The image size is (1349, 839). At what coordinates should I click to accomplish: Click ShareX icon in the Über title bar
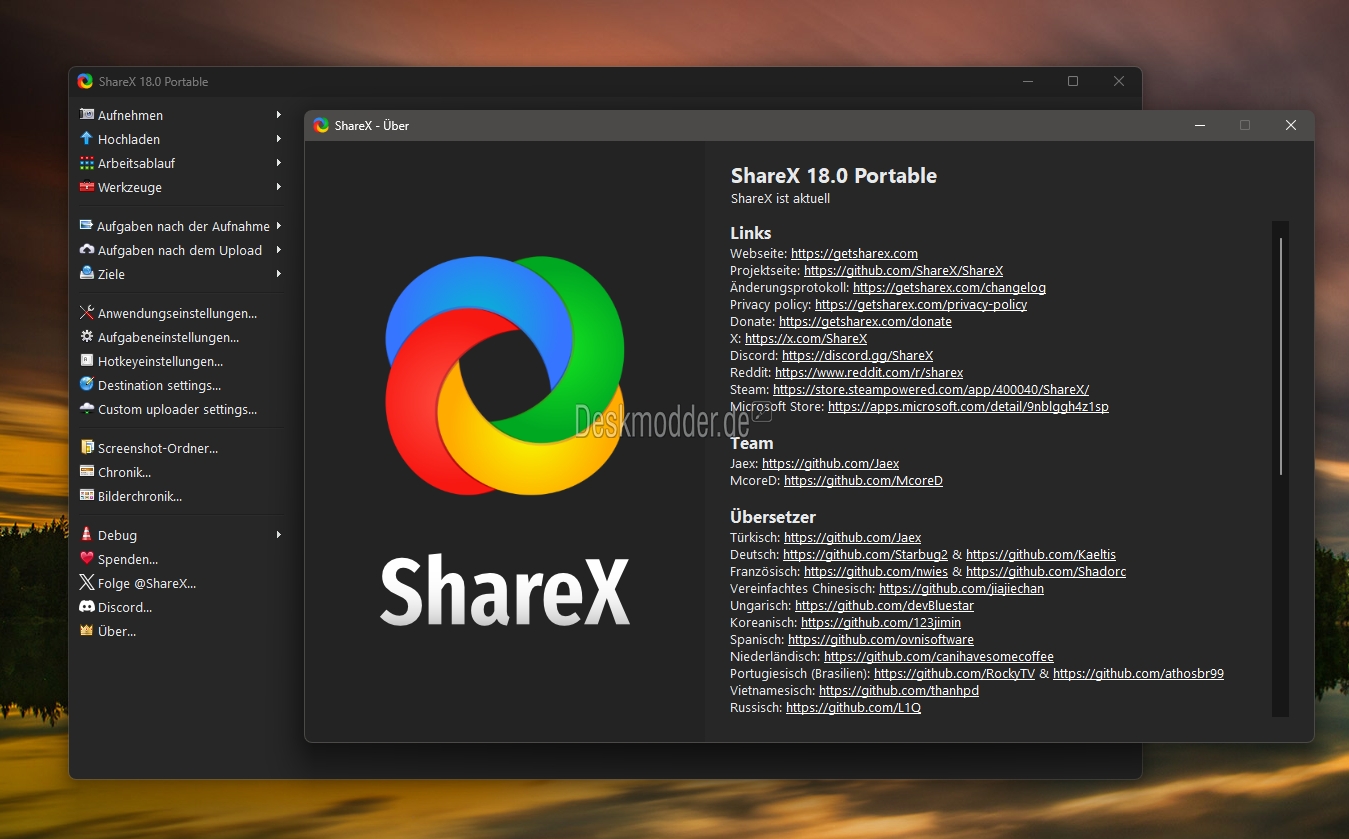click(321, 125)
